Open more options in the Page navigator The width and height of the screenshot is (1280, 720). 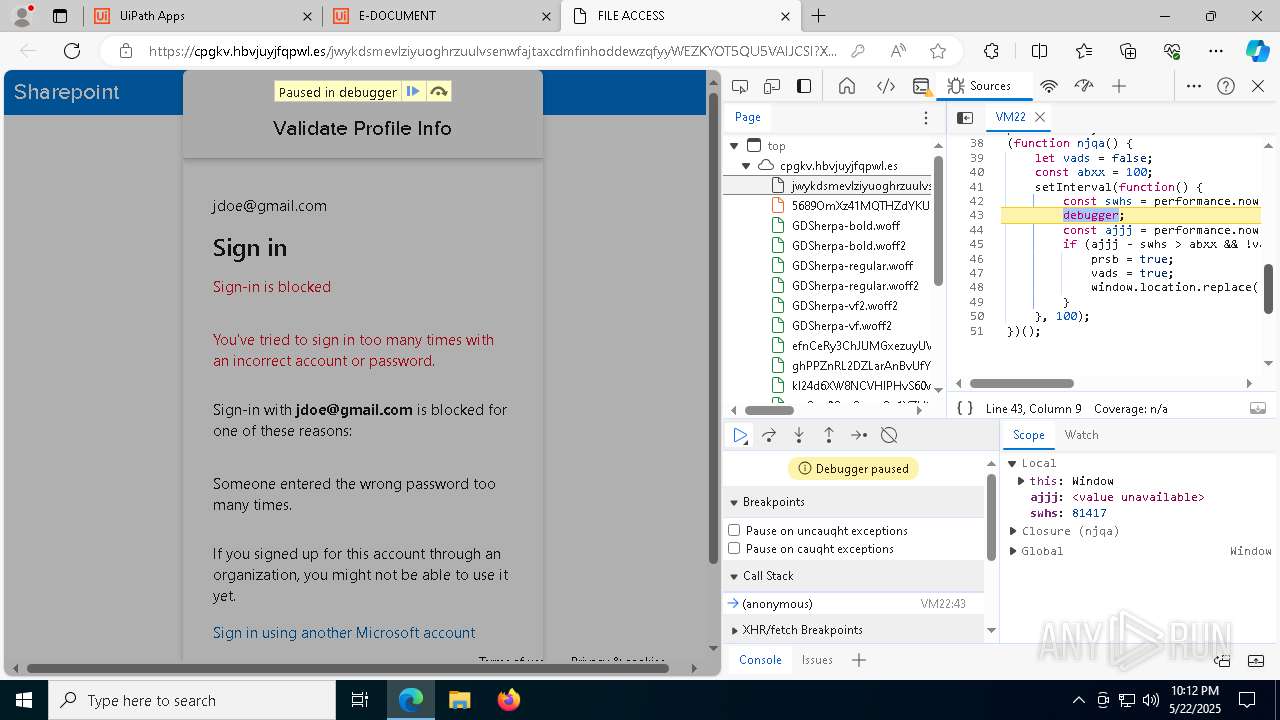point(926,117)
